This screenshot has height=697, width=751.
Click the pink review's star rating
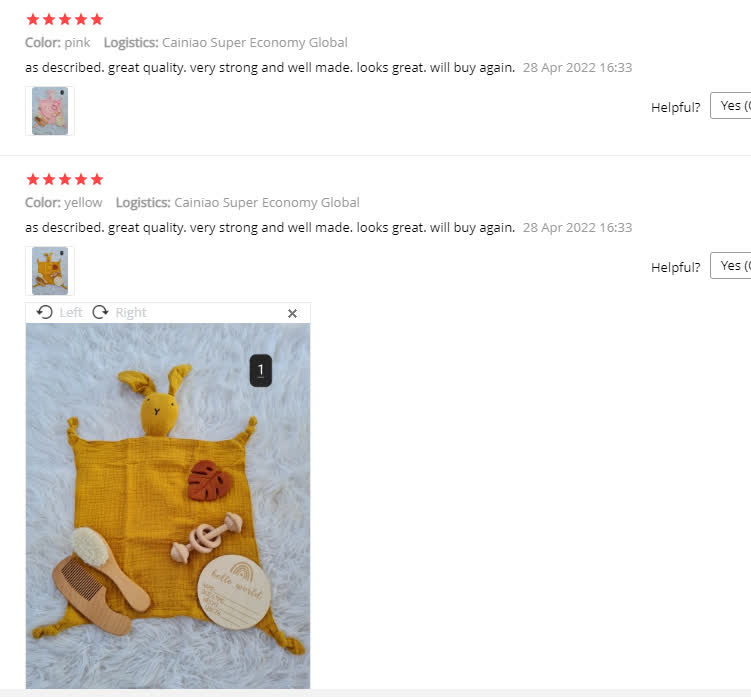(65, 19)
